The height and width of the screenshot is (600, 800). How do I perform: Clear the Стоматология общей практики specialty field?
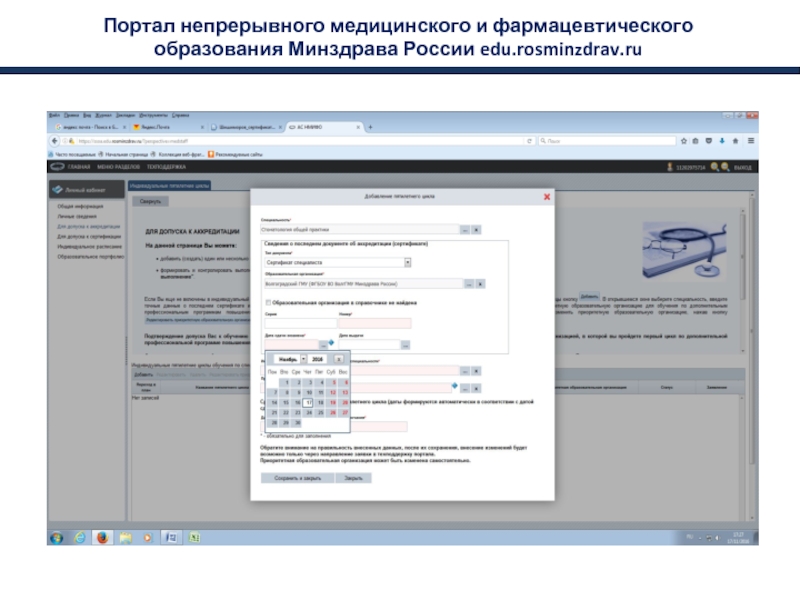(476, 230)
